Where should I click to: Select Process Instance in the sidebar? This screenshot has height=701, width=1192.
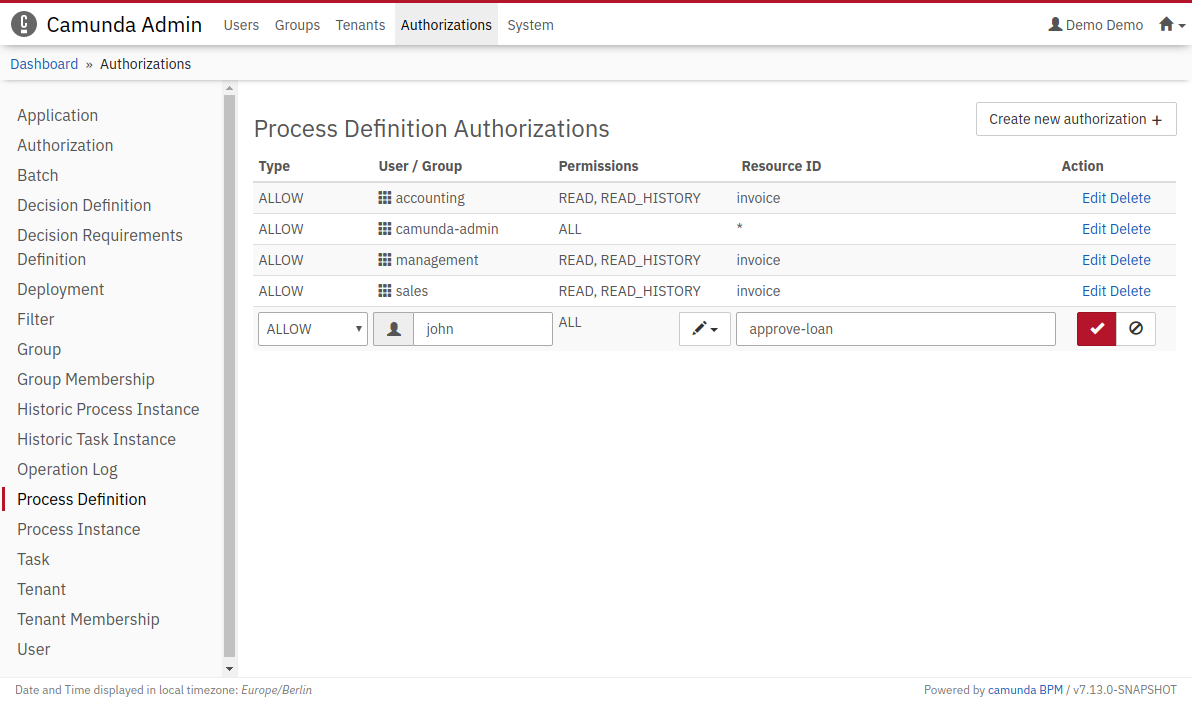tap(79, 529)
